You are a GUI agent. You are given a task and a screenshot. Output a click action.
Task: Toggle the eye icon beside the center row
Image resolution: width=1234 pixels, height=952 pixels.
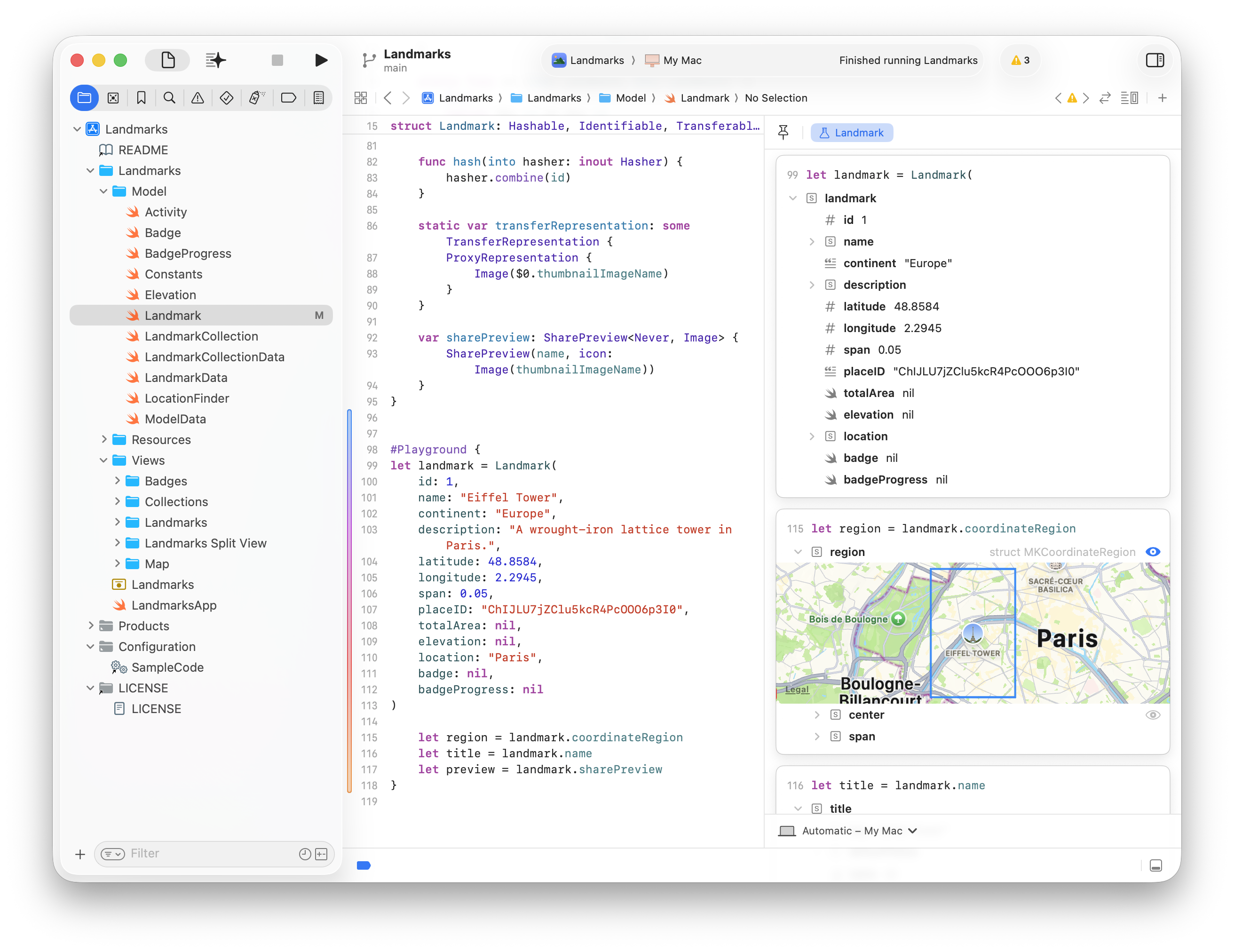coord(1153,715)
